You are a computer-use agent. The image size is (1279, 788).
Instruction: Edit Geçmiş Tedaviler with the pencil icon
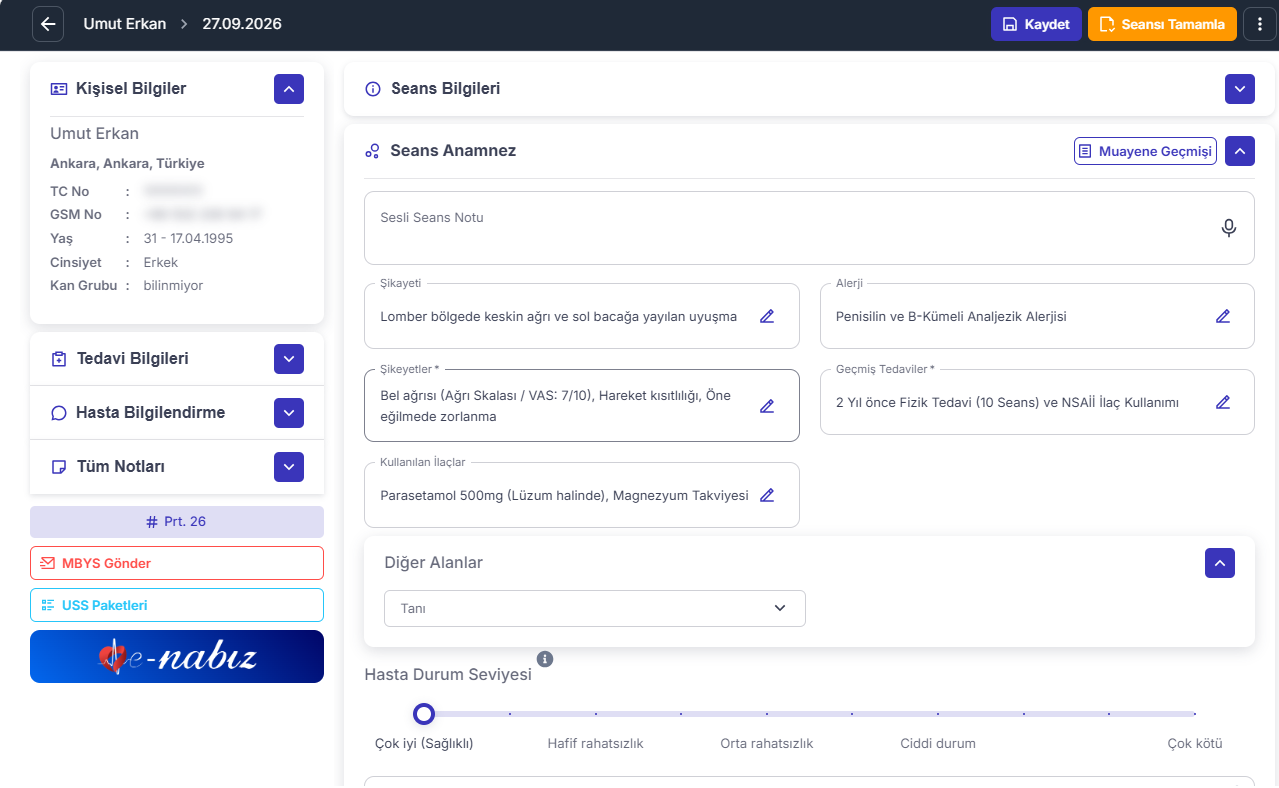click(1222, 402)
